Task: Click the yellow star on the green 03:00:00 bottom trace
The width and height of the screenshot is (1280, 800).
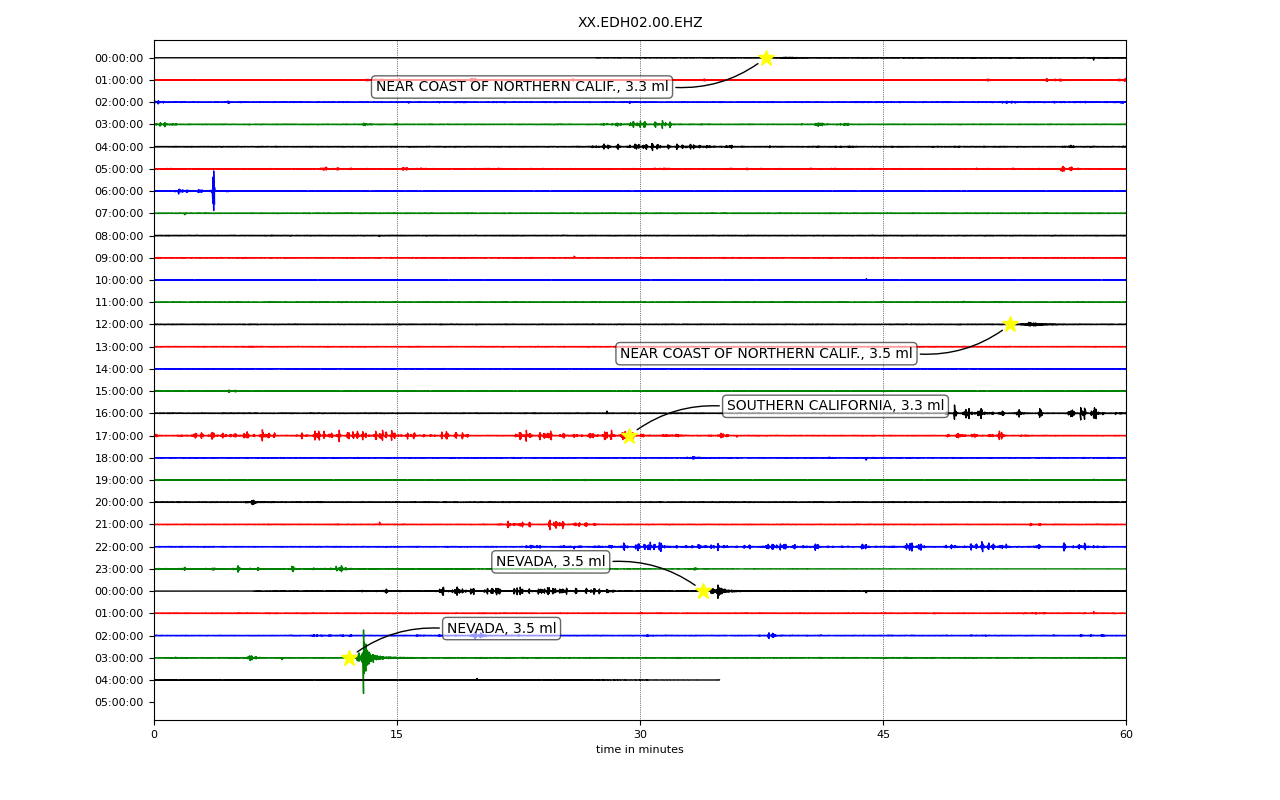Action: [349, 658]
